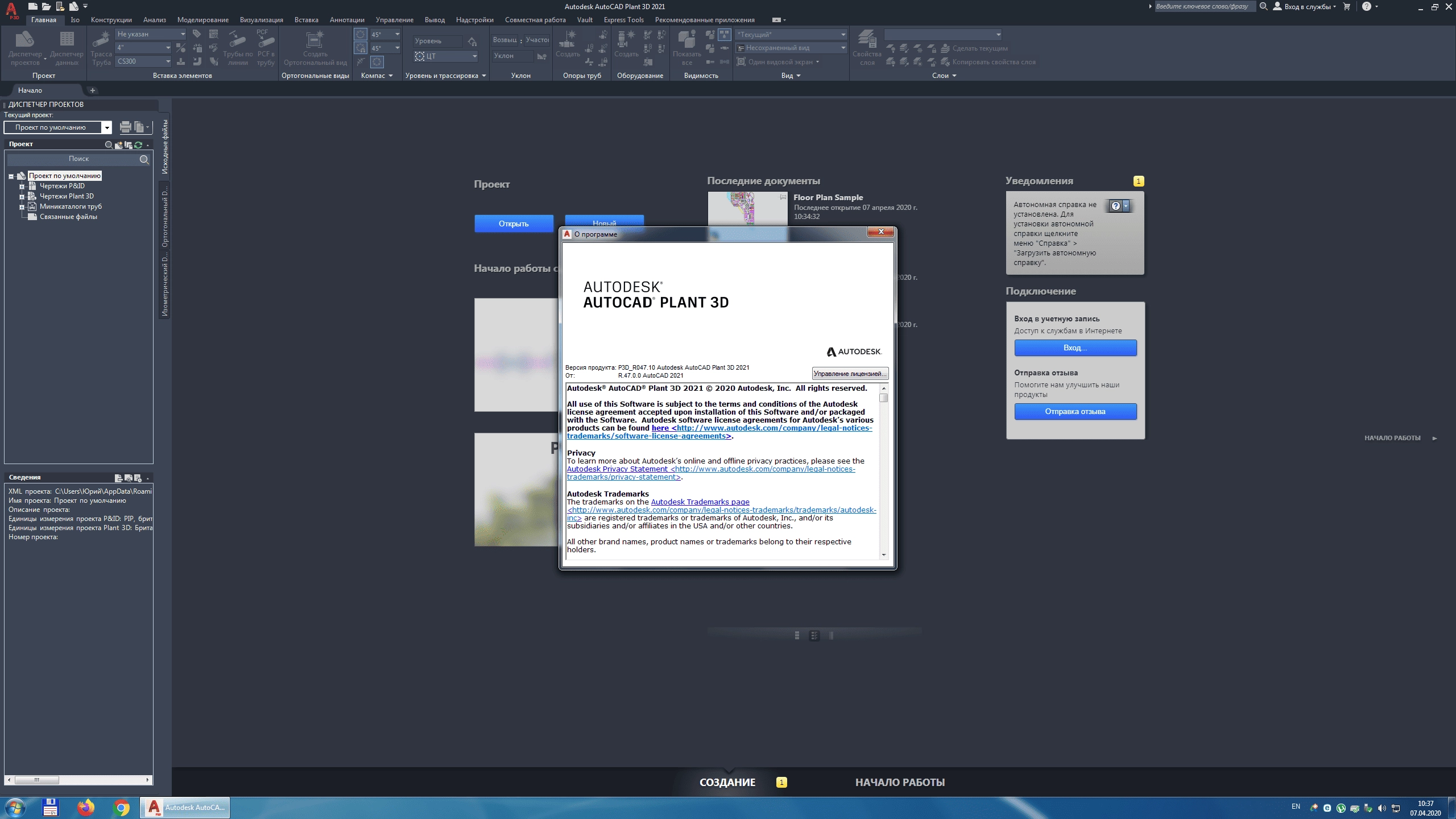Viewport: 1456px width, 819px height.
Task: Click the search magnifier inside the Поиск field
Action: 144,159
